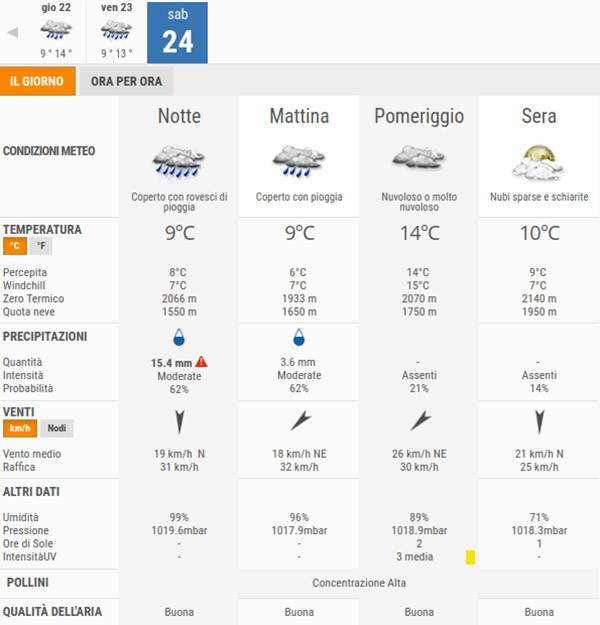Go to previous days with left arrow

point(13,33)
